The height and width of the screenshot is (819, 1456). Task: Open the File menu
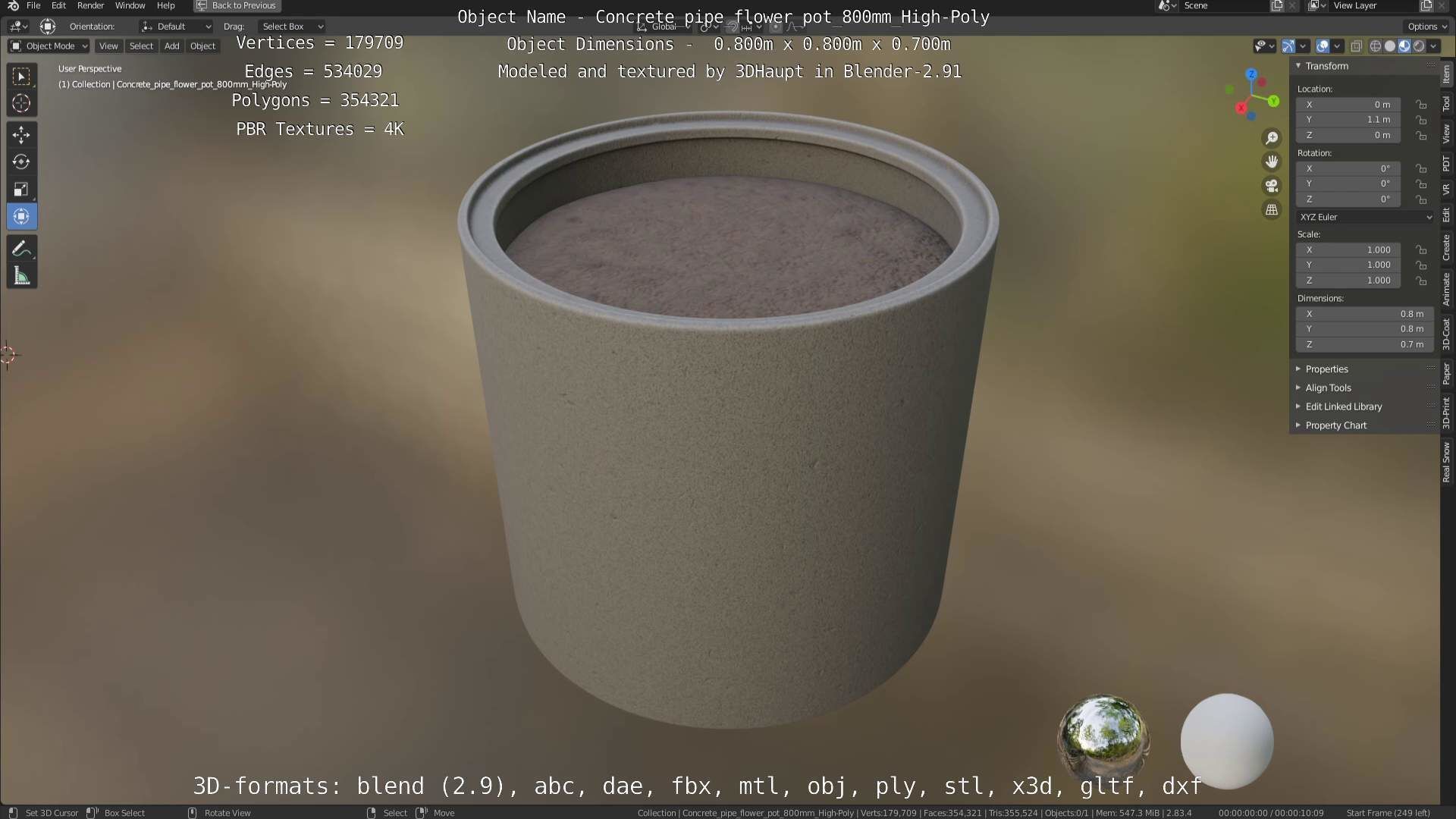[33, 5]
